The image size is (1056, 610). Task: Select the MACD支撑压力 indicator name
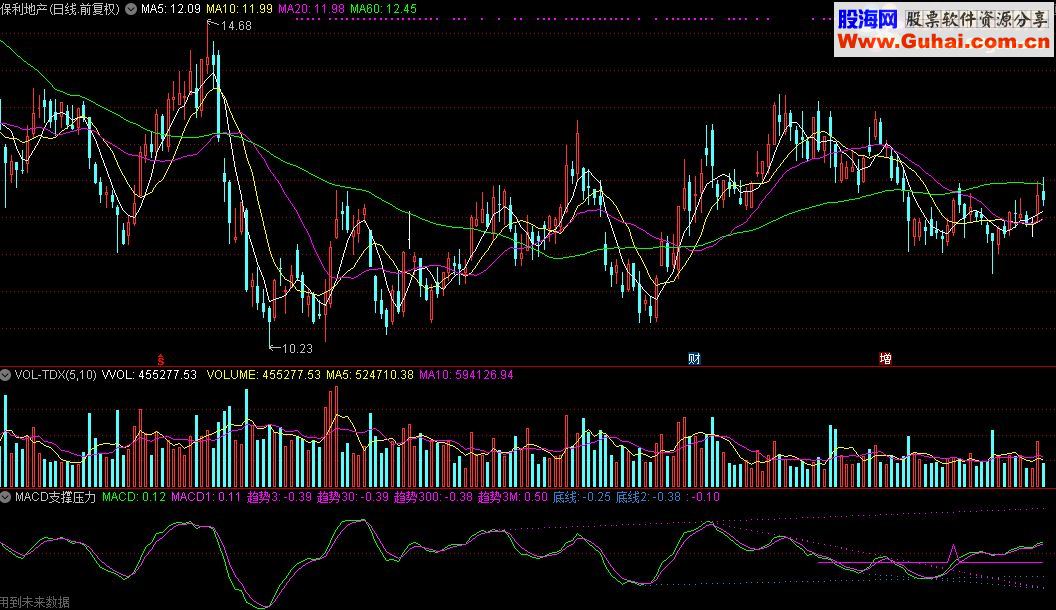pyautogui.click(x=56, y=497)
